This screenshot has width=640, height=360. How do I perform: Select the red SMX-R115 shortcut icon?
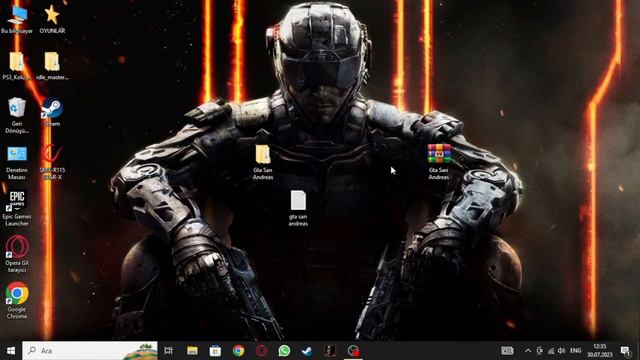coord(52,162)
